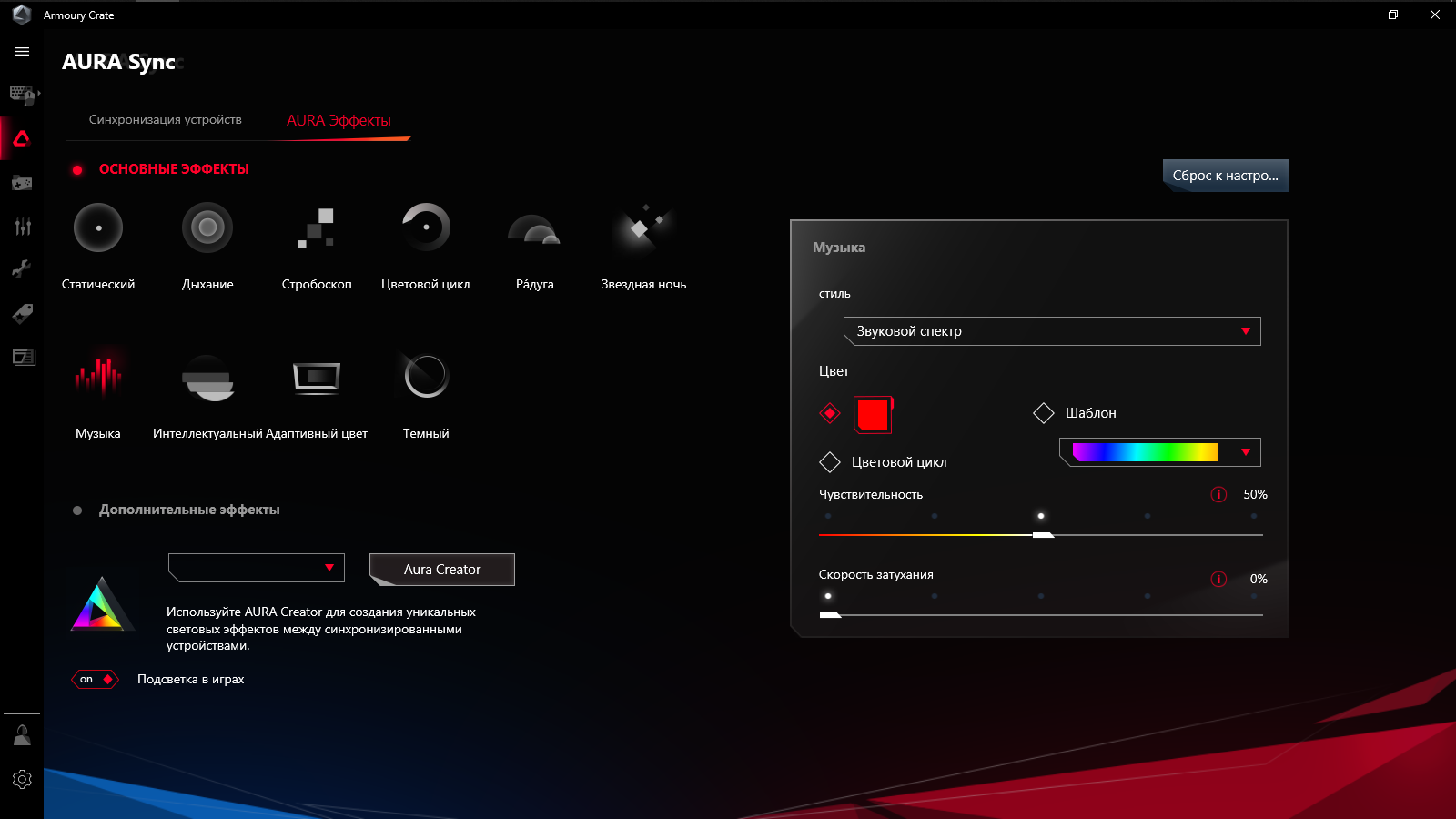Click the Armoury Crate title bar logo
This screenshot has height=819, width=1456.
pos(22,15)
